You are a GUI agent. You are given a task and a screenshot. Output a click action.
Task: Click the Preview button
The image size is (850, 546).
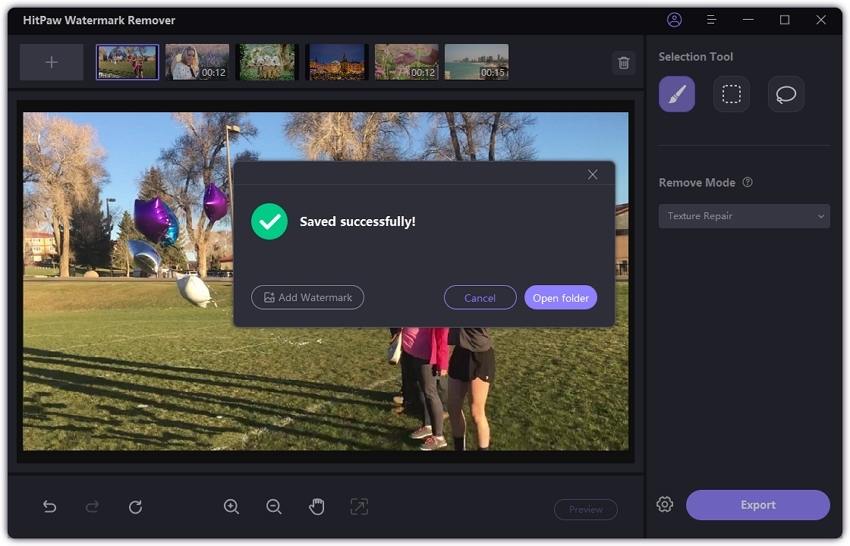point(585,509)
